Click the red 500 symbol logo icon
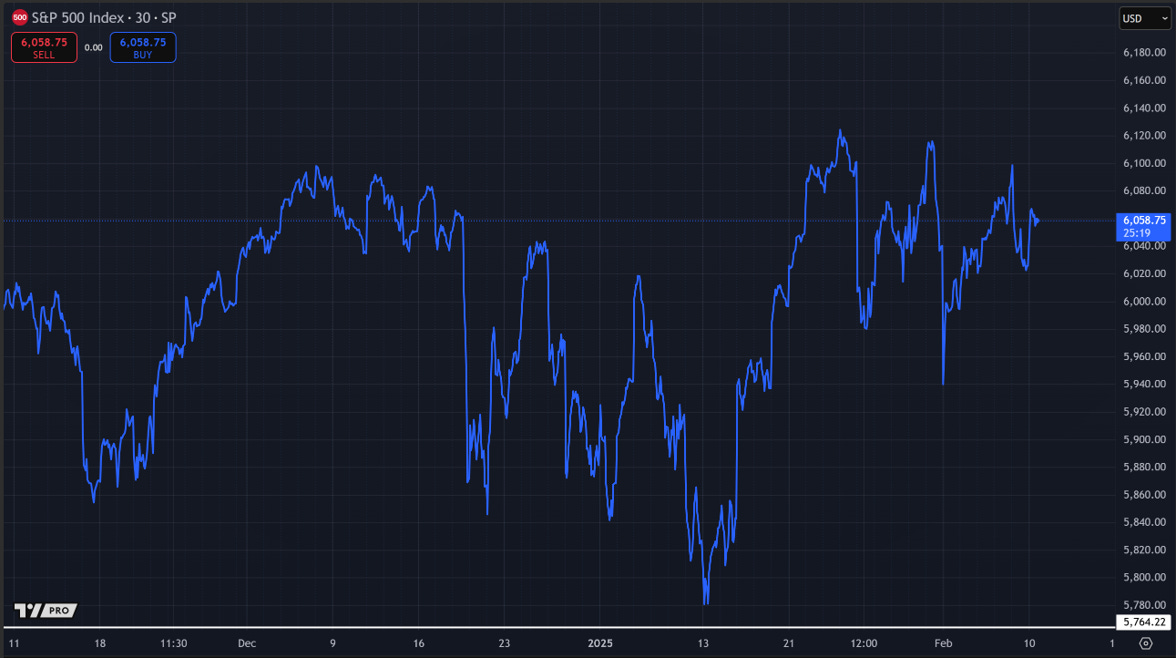This screenshot has height=658, width=1176. click(x=20, y=17)
